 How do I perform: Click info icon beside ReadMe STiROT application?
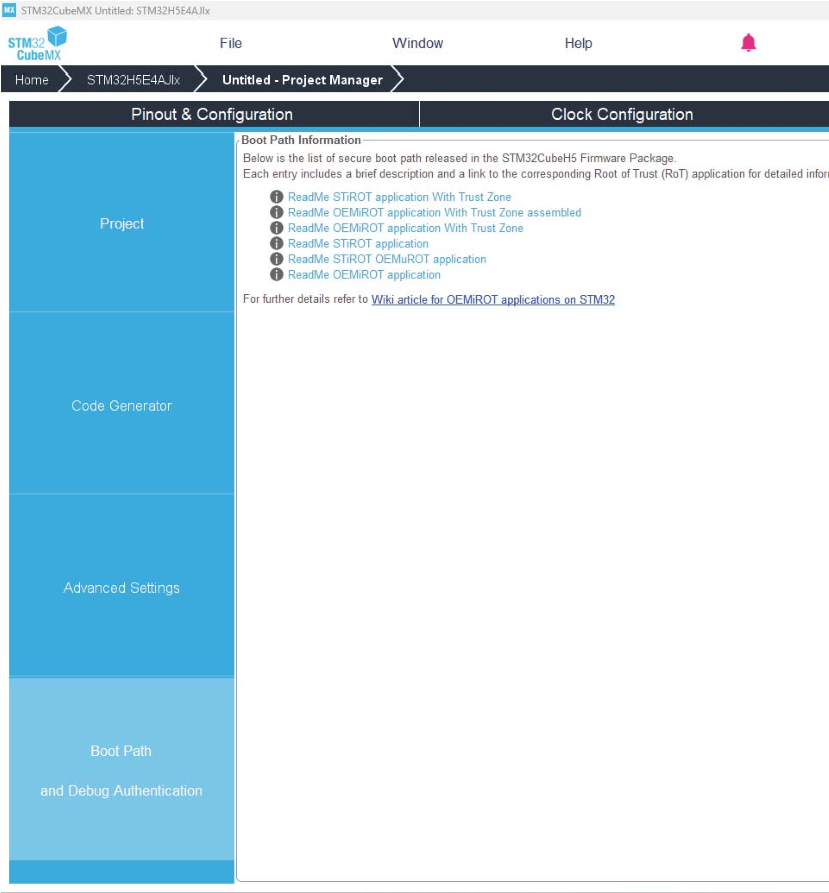276,244
